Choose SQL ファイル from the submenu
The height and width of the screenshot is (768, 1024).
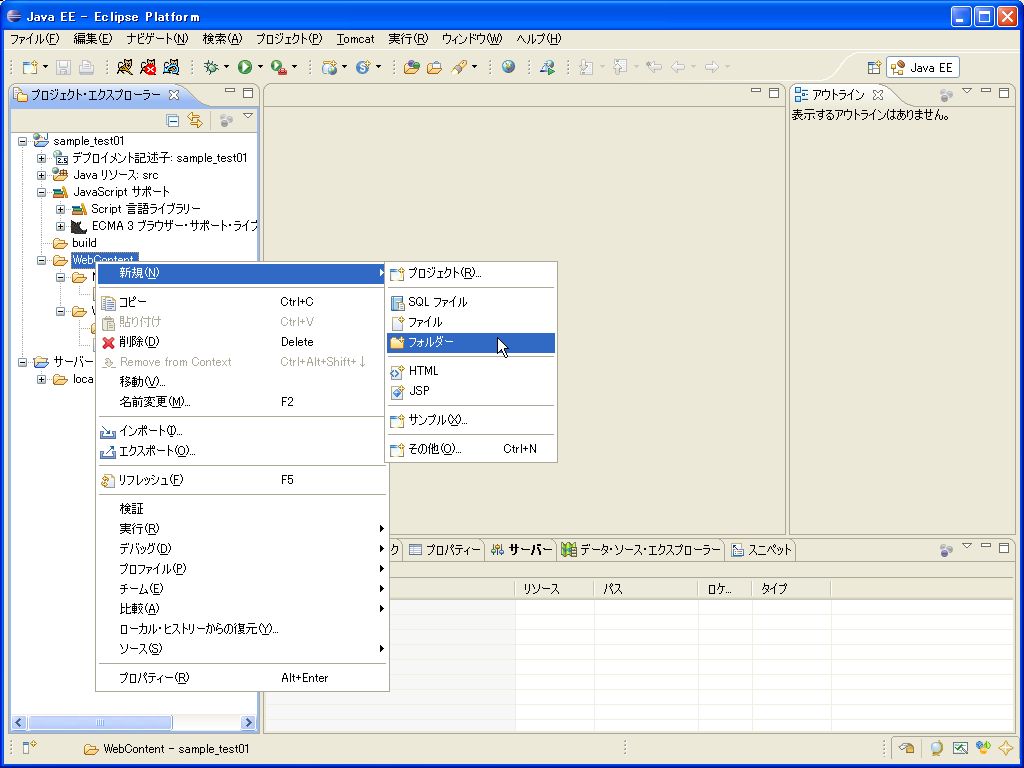[x=471, y=302]
